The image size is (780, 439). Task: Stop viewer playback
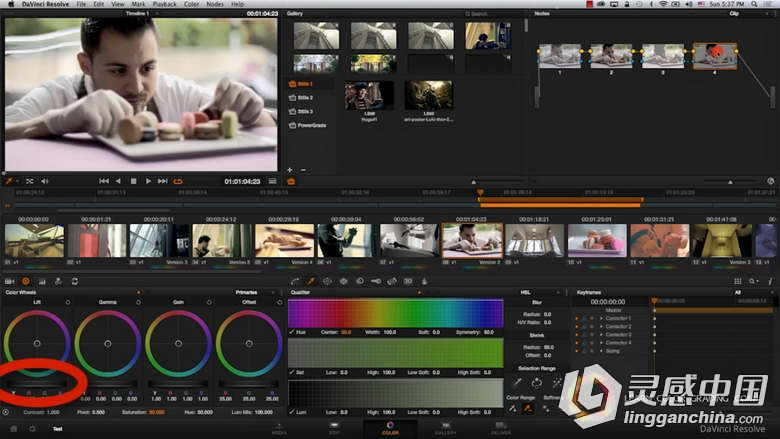[x=133, y=181]
